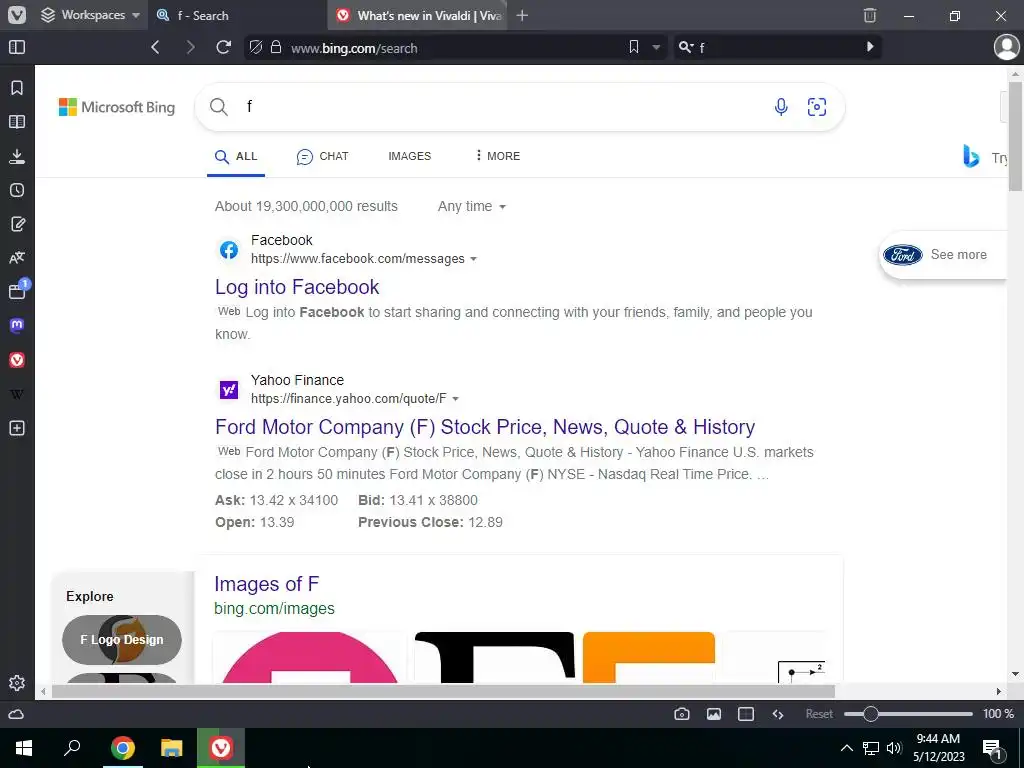Open 'Images of F' link
Viewport: 1024px width, 768px height.
[266, 584]
